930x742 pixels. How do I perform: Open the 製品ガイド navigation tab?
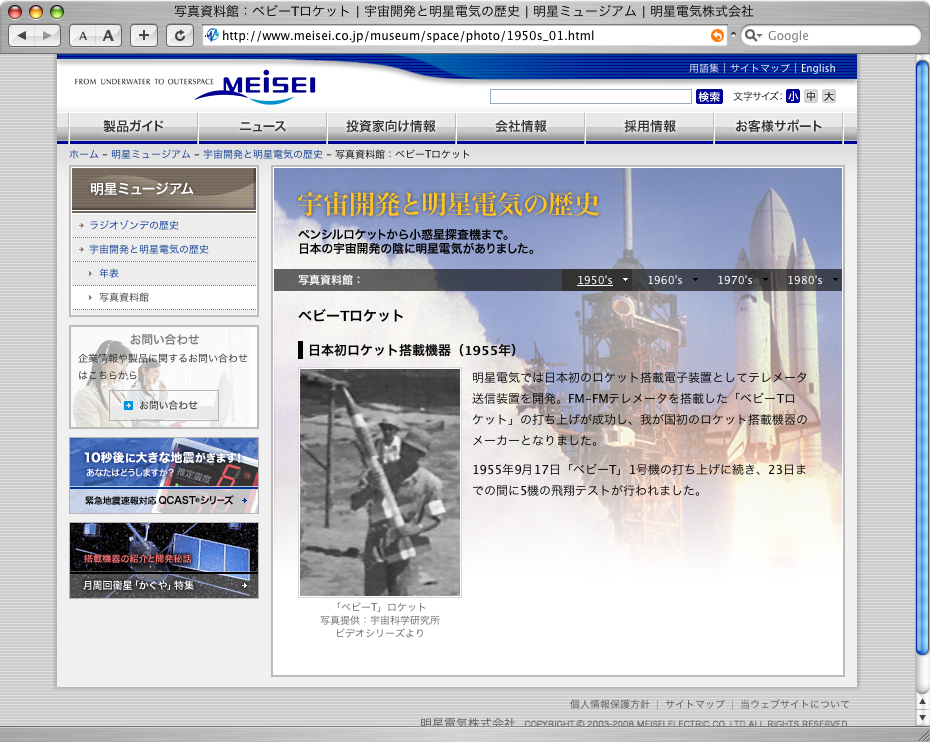[x=133, y=126]
